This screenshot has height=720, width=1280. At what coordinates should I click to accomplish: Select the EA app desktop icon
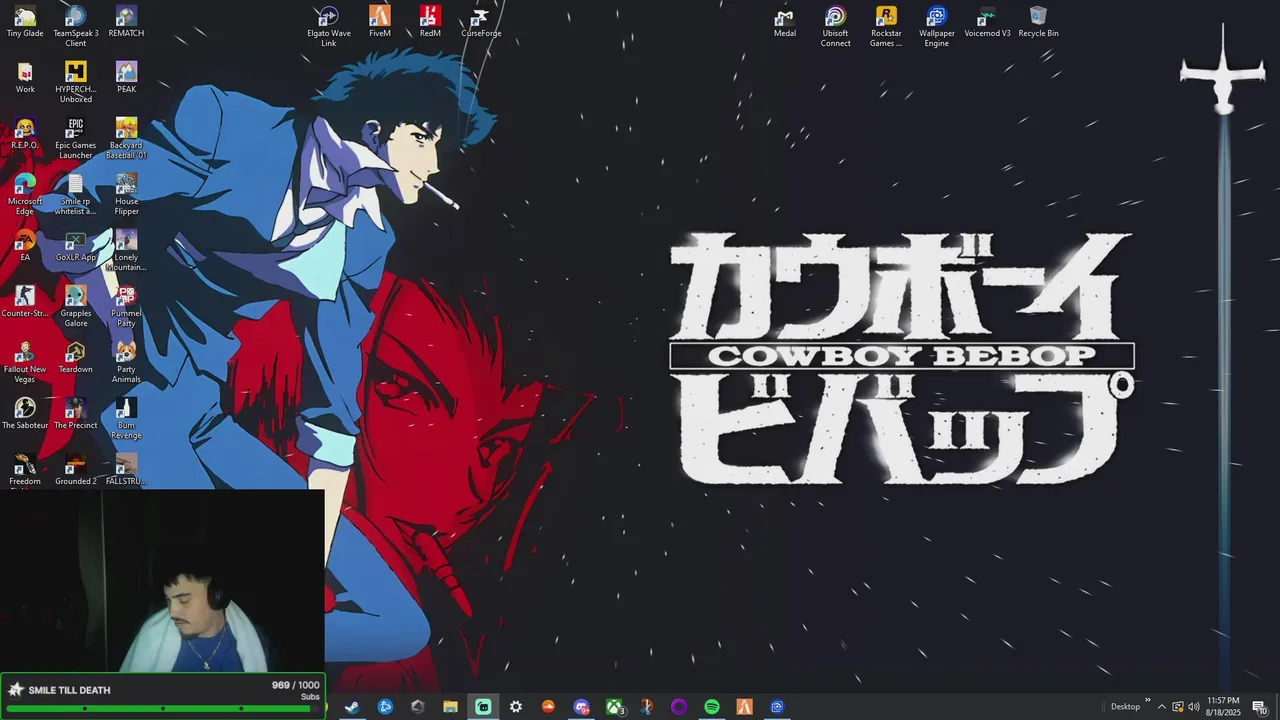click(25, 246)
